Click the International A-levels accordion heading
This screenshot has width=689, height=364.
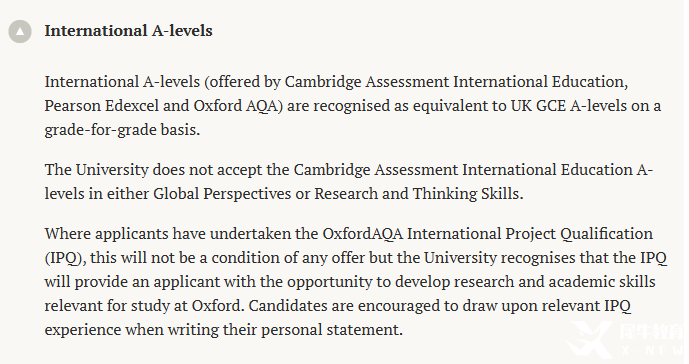tap(128, 31)
